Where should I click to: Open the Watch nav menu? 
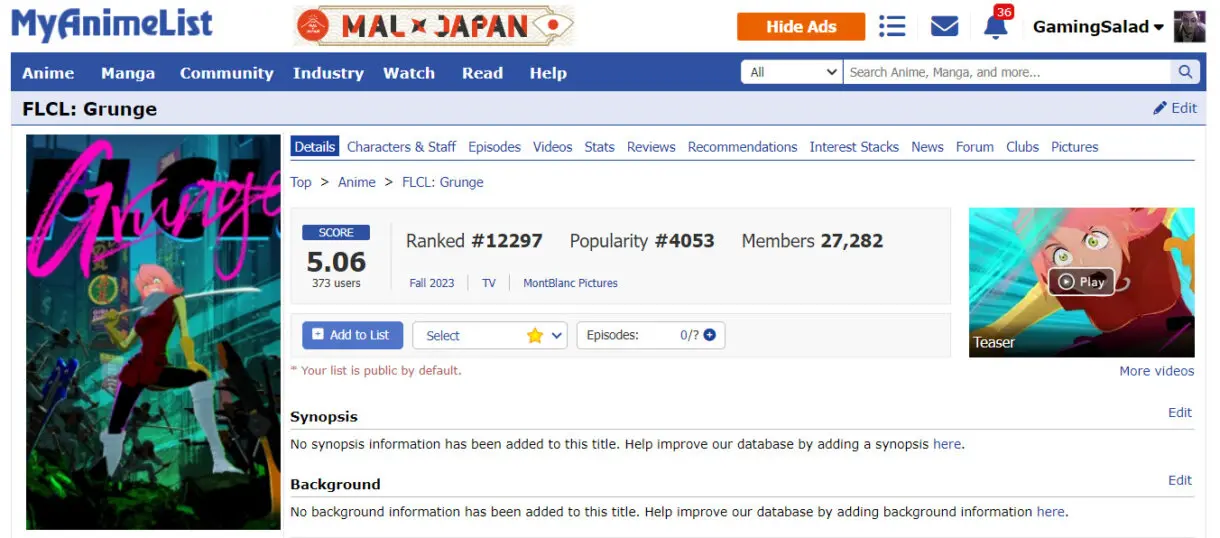(x=409, y=73)
